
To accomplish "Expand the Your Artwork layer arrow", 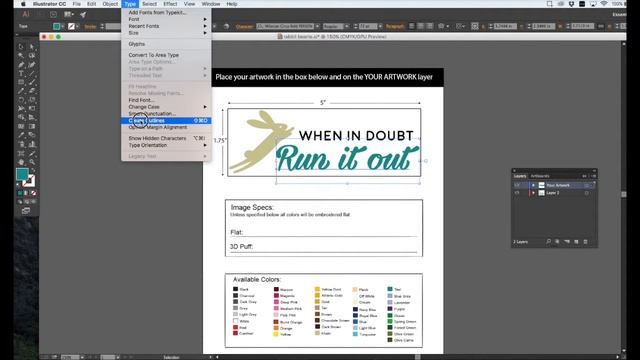I will 533,185.
